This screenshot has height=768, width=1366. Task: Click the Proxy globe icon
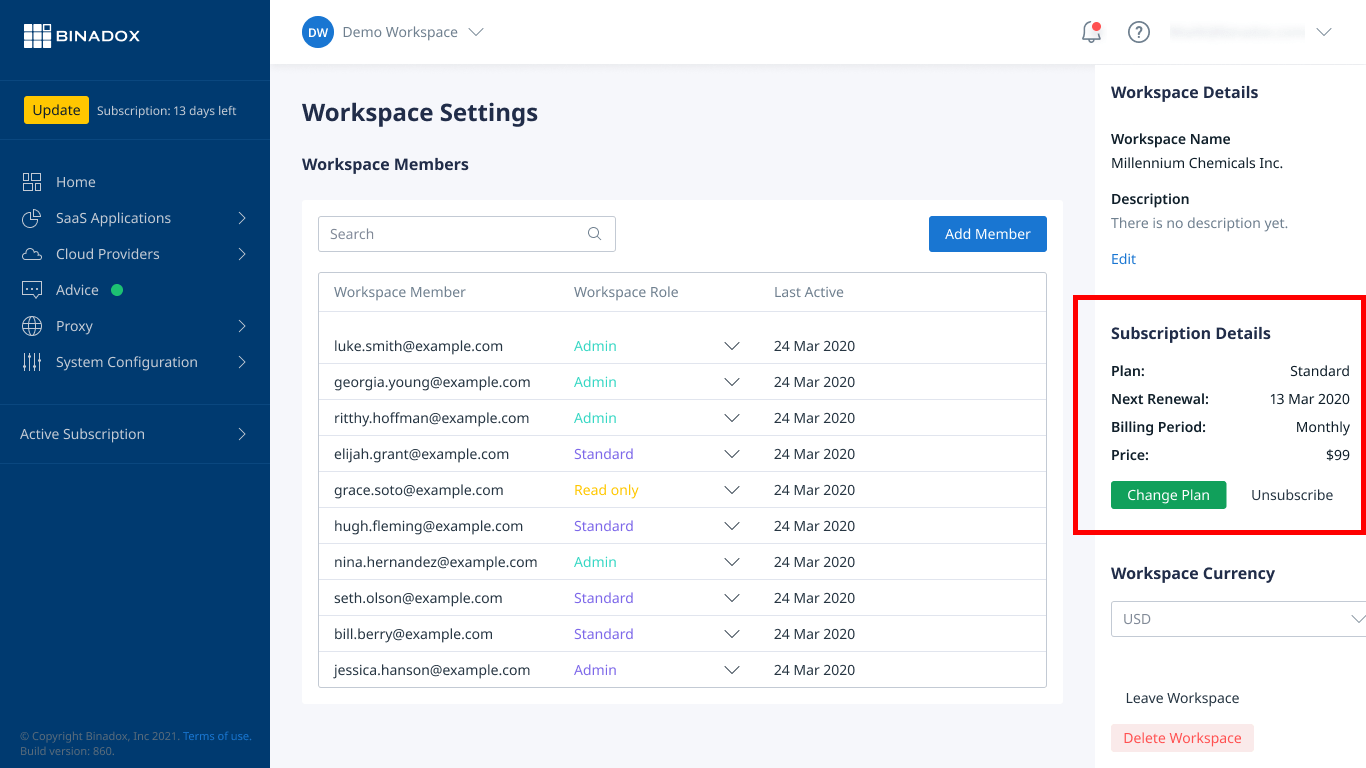click(x=32, y=326)
